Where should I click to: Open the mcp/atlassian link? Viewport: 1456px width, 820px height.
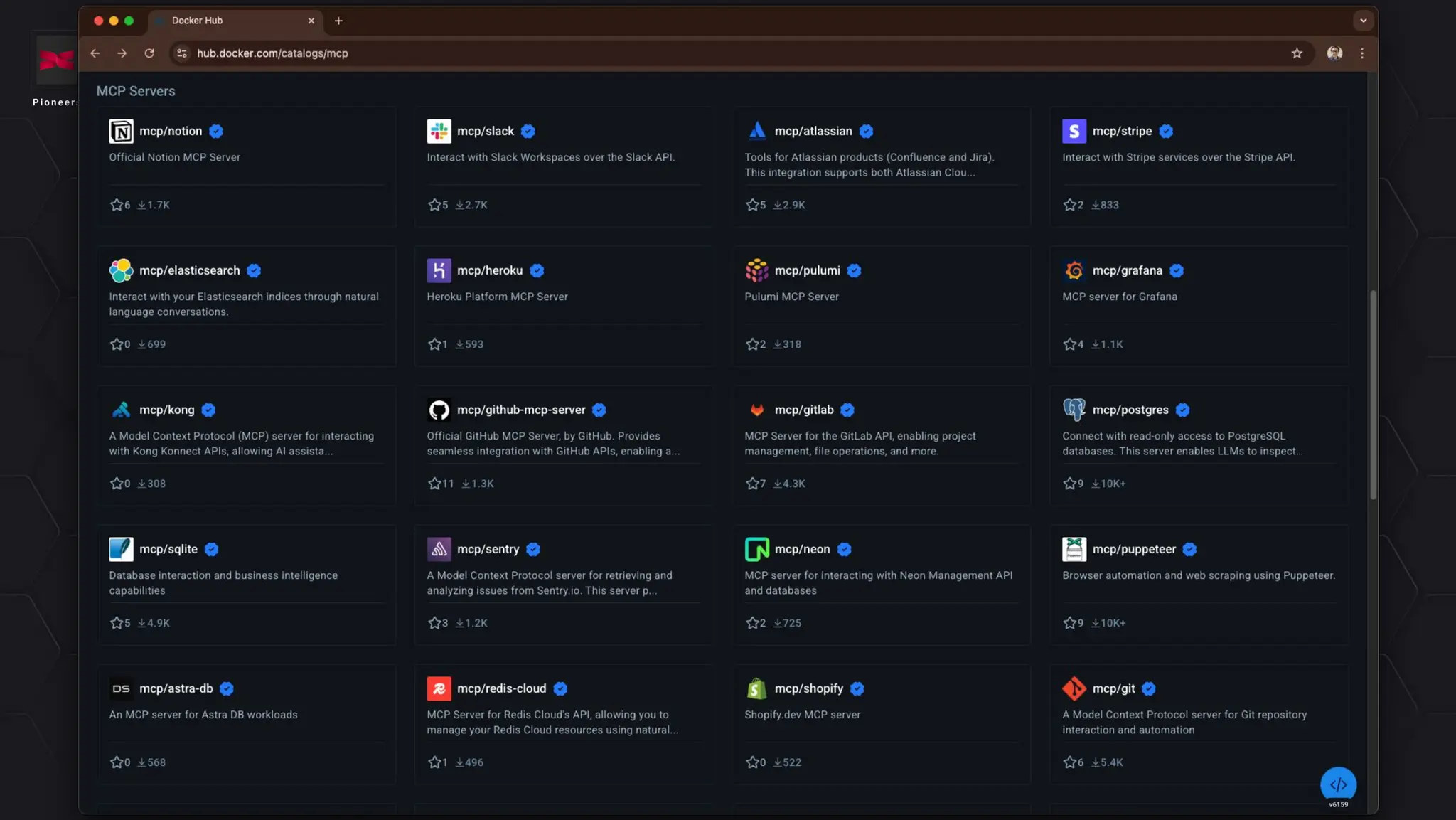click(813, 131)
